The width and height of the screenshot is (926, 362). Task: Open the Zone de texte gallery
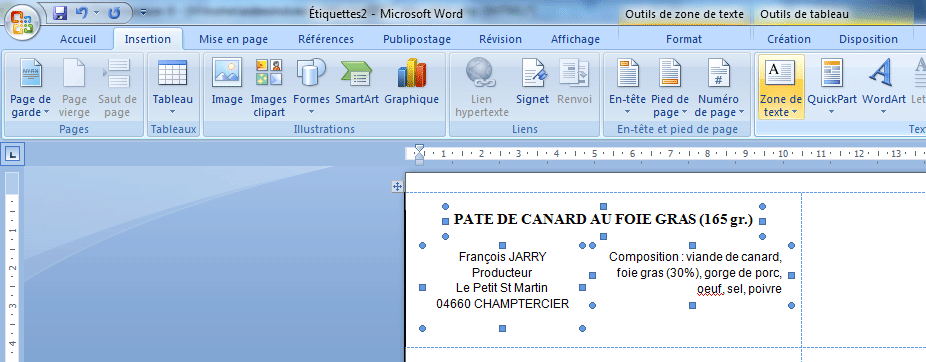click(x=781, y=87)
